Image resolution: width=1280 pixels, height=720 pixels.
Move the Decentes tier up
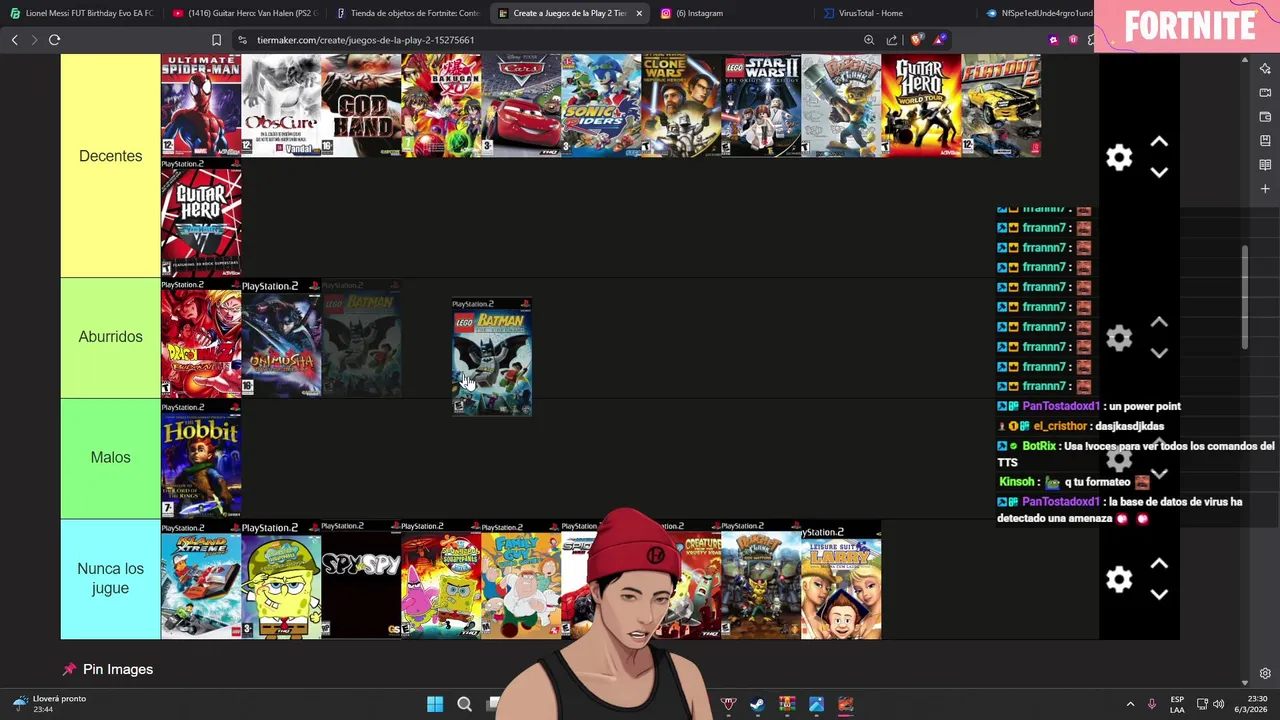[1159, 142]
